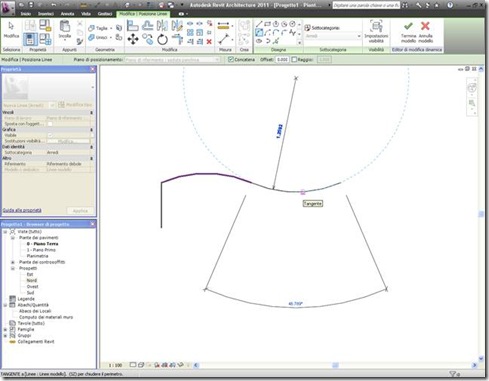Click the help question mark icon
The width and height of the screenshot is (489, 381).
point(450,5)
